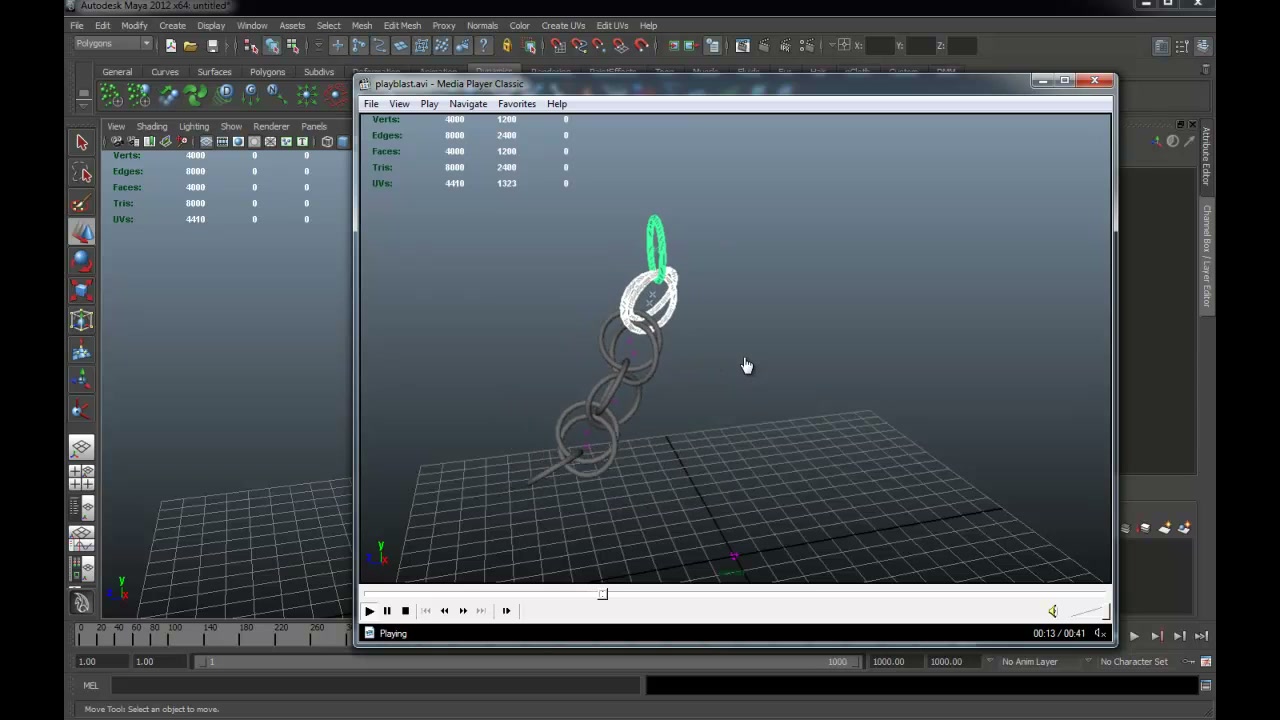1280x720 pixels.
Task: Choose the Lasso select tool in toolbox
Action: pos(82,174)
